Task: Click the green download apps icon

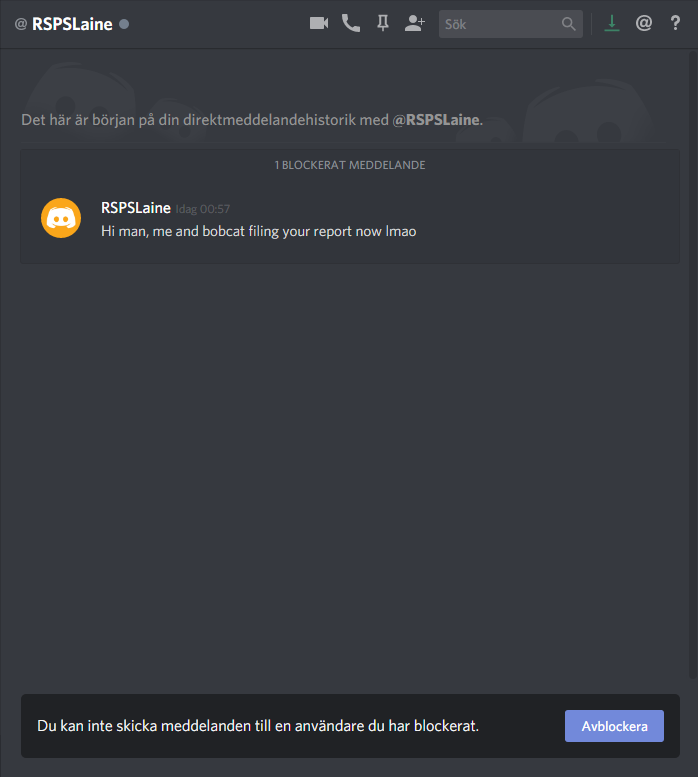Action: tap(612, 23)
